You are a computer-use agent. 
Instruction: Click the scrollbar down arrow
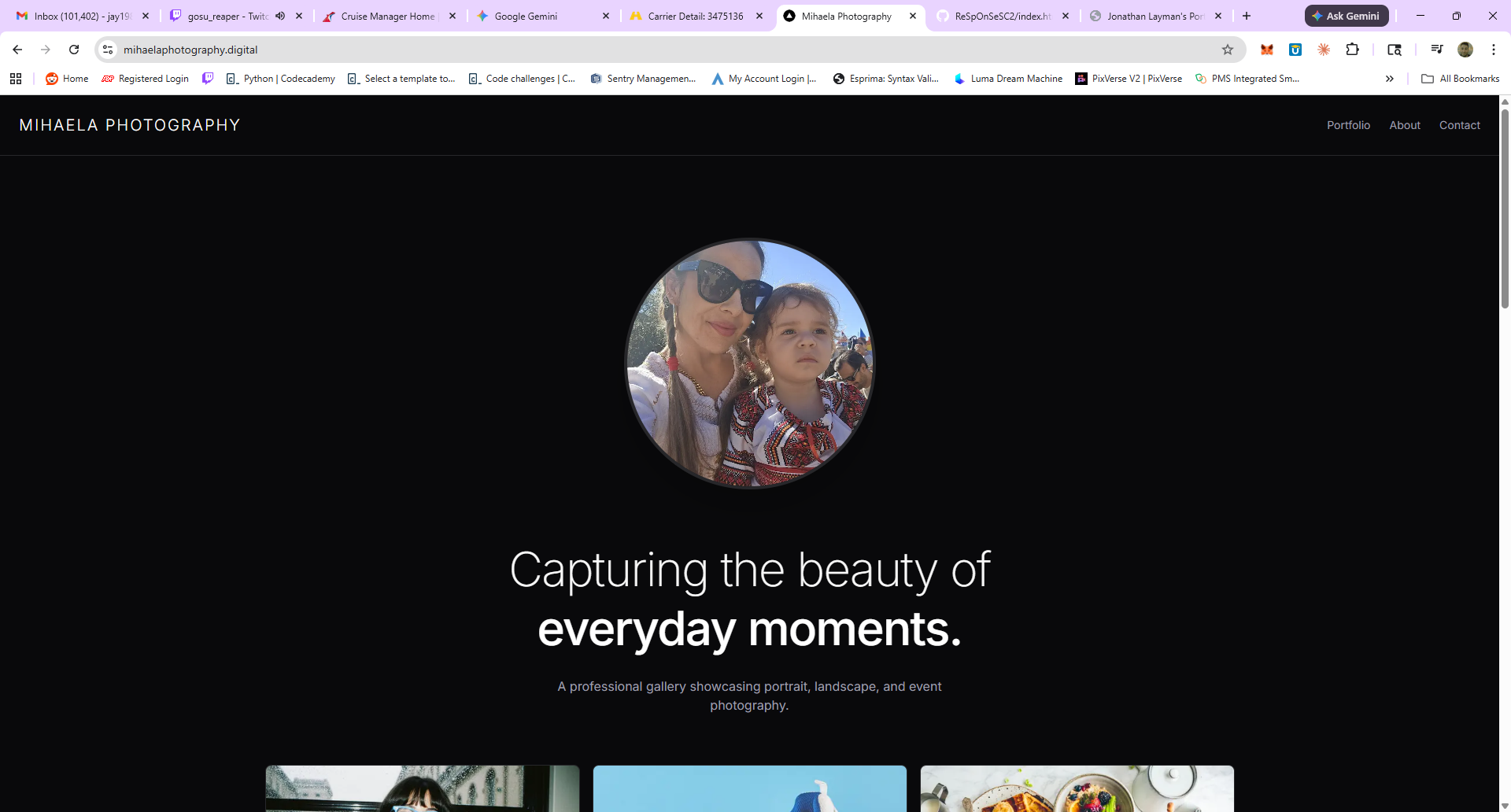[1505, 806]
